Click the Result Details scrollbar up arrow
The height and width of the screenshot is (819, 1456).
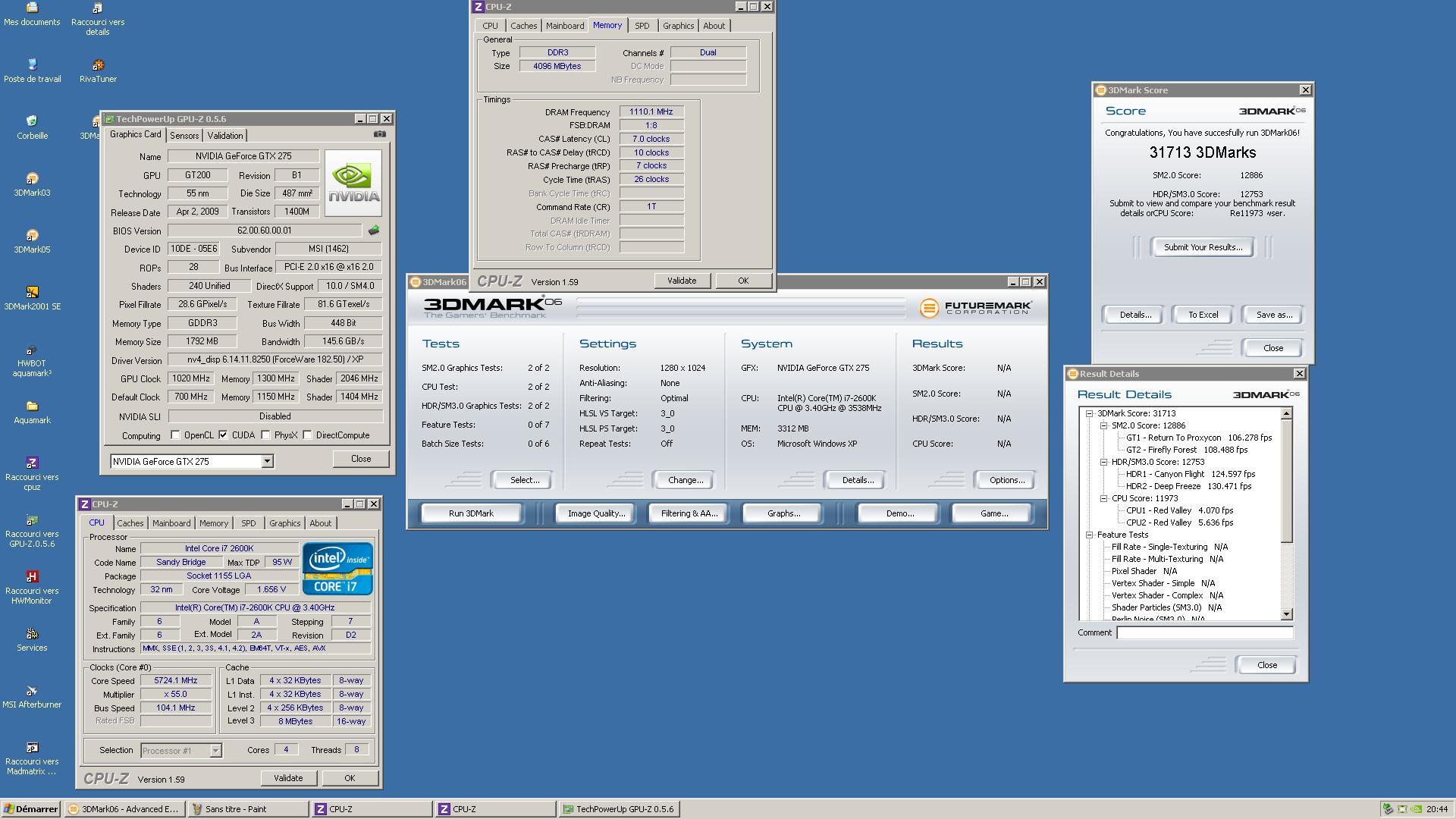pyautogui.click(x=1286, y=413)
